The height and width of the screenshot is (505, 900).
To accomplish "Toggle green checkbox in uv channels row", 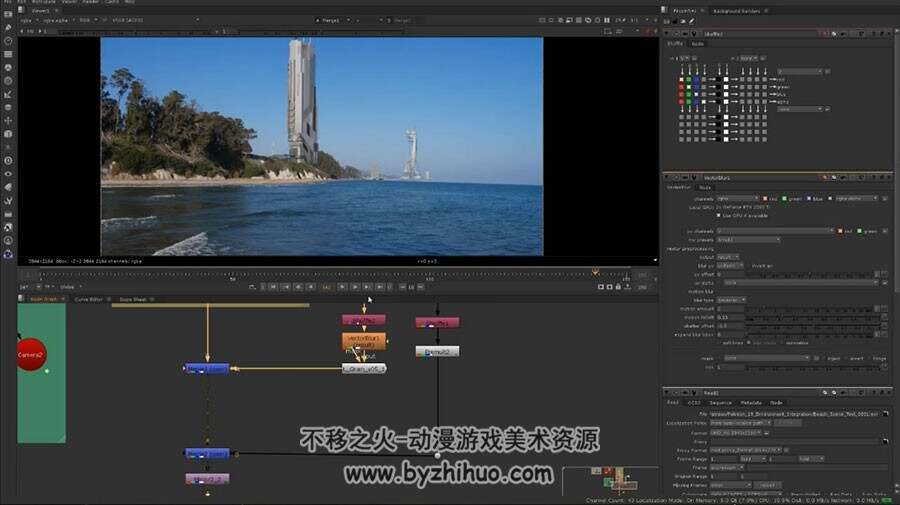I will pos(859,231).
